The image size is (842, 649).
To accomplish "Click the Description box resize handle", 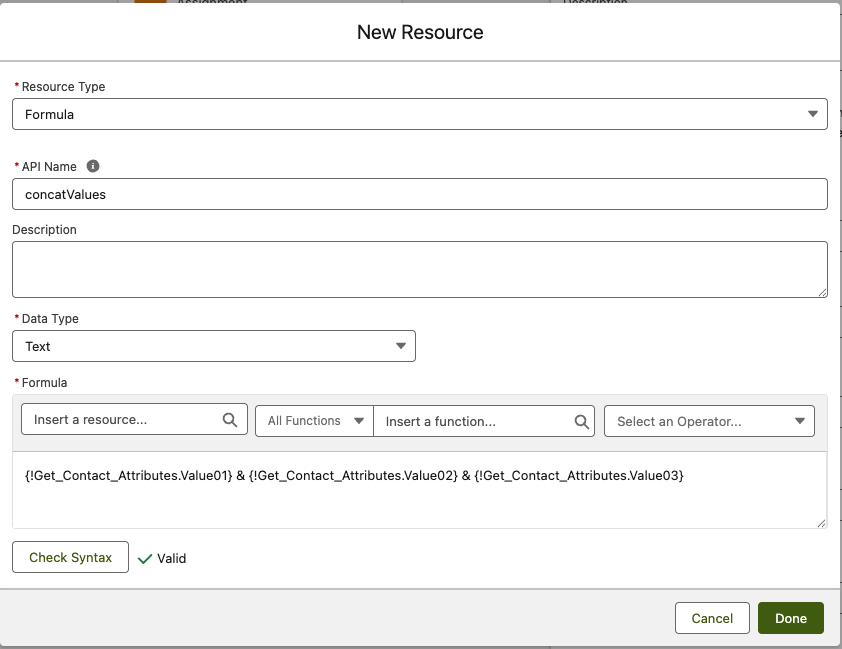I will [821, 291].
